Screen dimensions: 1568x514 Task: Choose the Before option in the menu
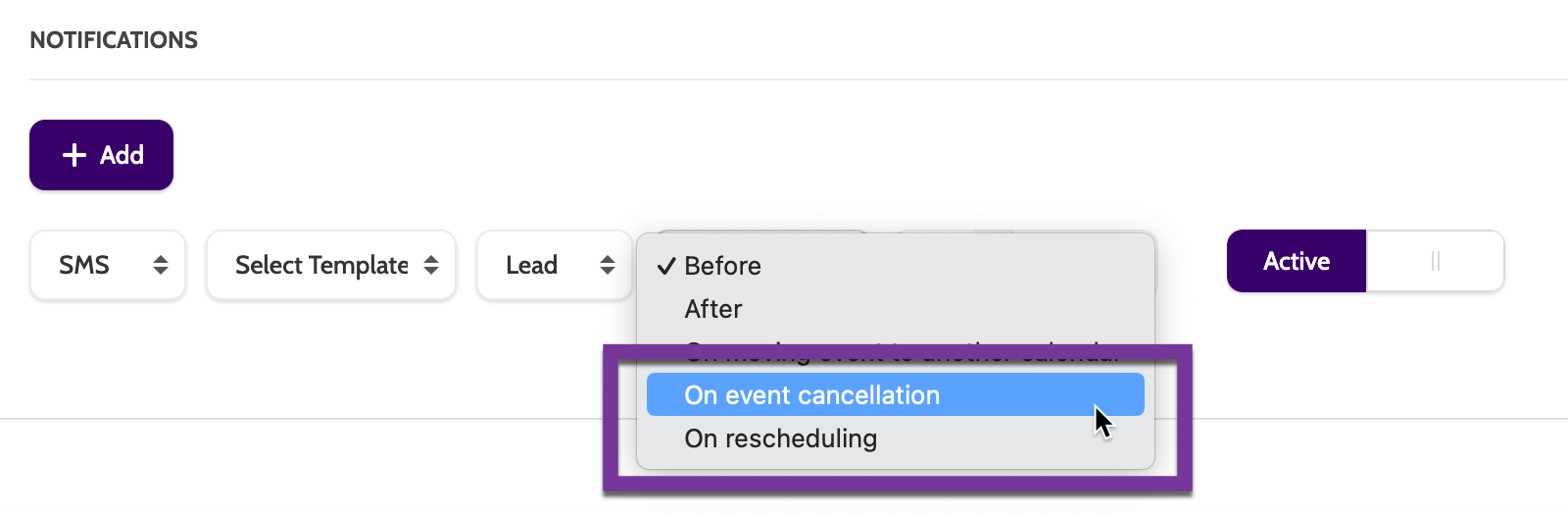[x=723, y=266]
